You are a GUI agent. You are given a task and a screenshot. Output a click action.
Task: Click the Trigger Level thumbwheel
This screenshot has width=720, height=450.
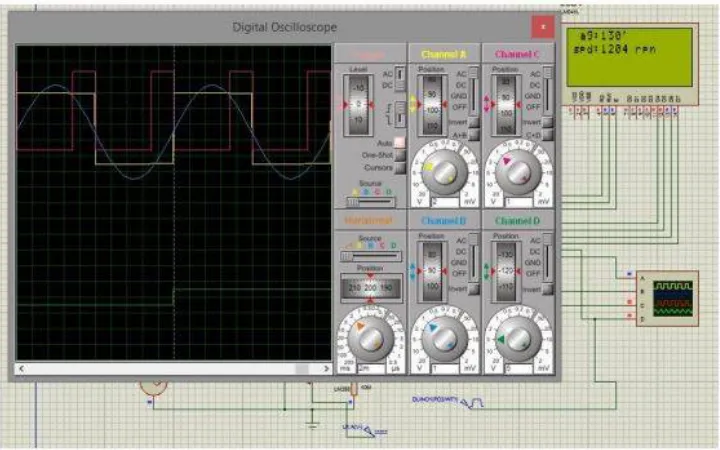tap(358, 105)
